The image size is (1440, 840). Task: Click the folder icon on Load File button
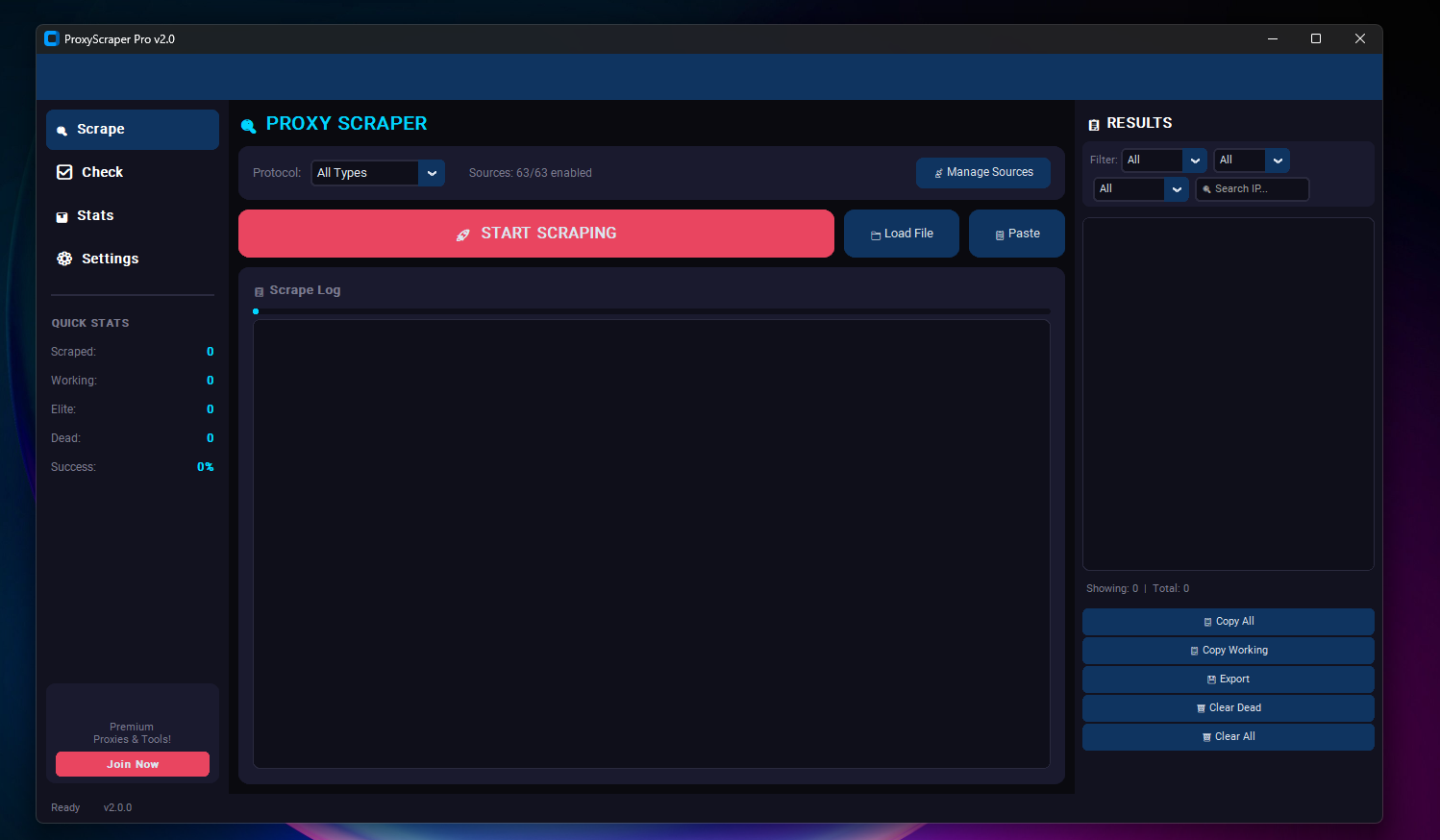point(875,233)
